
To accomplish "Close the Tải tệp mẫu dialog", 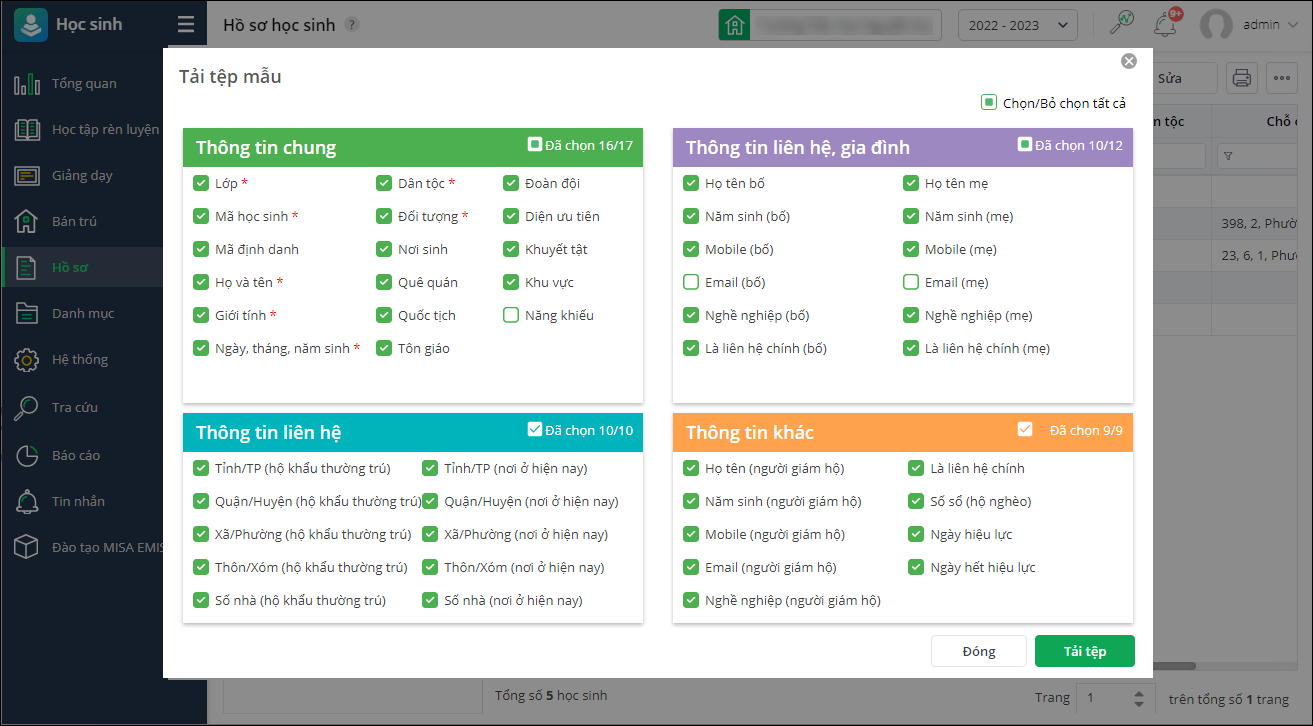I will (x=1129, y=61).
